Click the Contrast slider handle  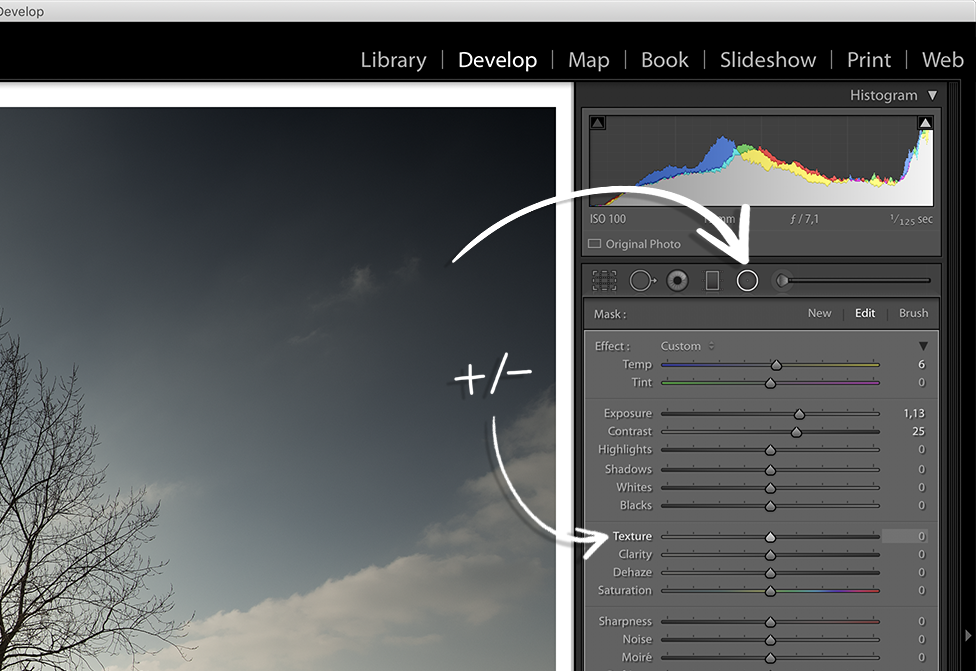coord(796,433)
